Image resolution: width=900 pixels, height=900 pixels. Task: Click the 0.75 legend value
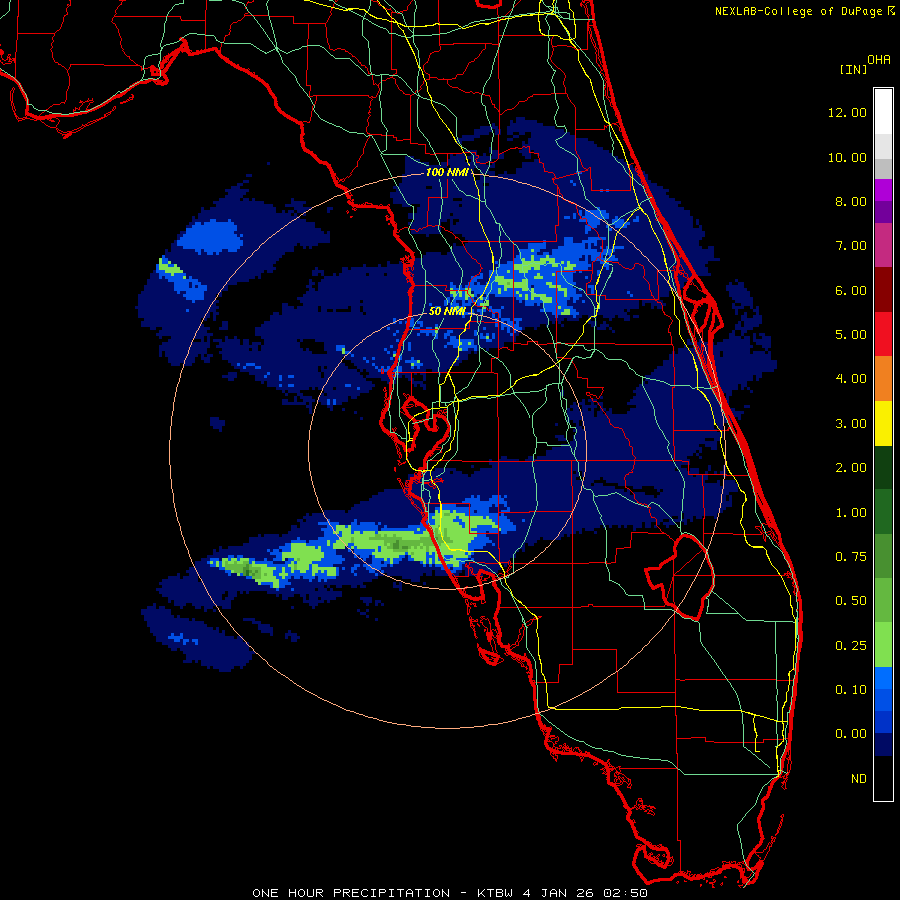[x=851, y=557]
